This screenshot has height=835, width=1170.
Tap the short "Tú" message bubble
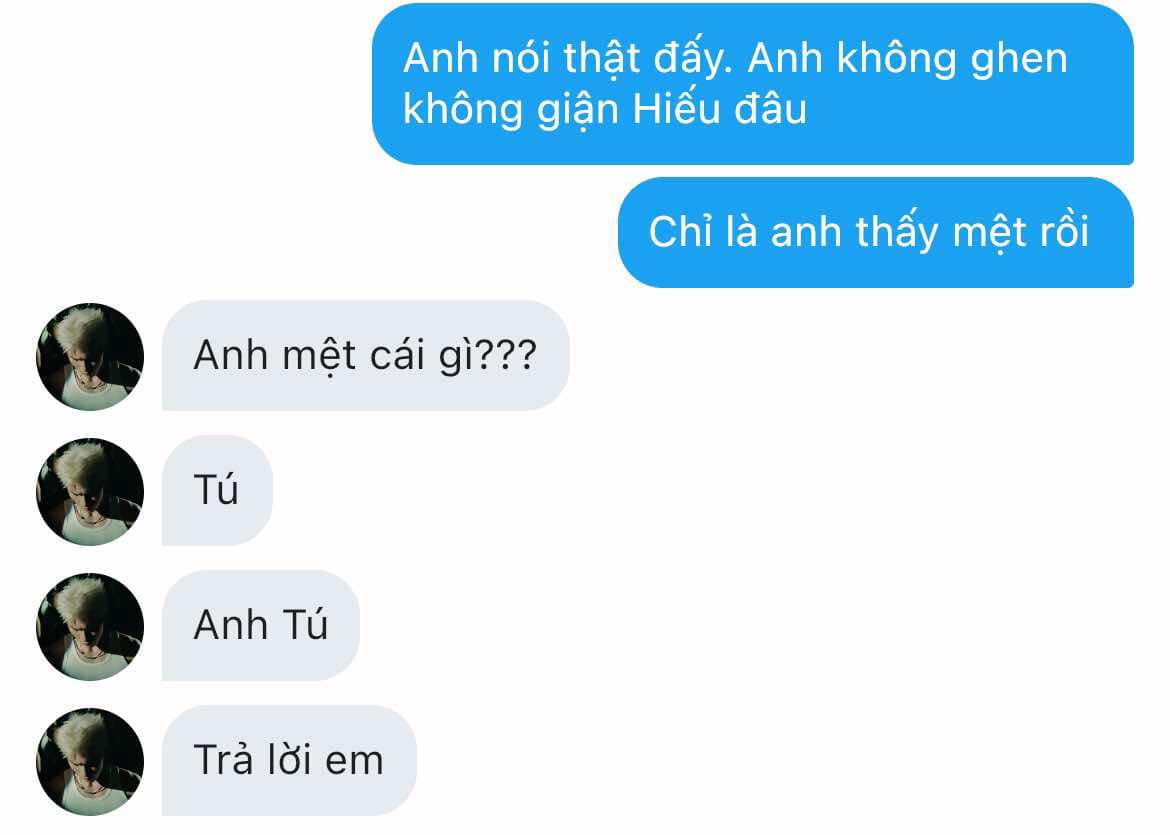tap(217, 490)
